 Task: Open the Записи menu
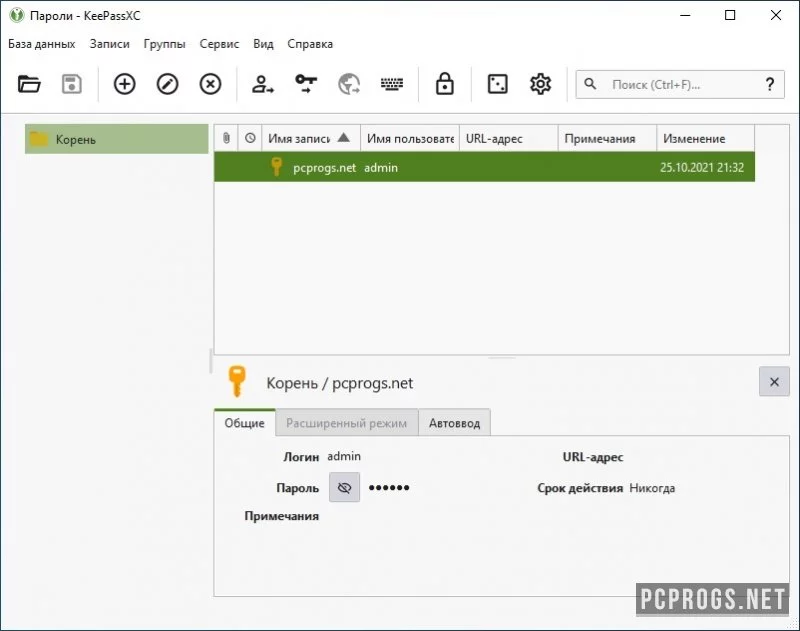click(109, 44)
